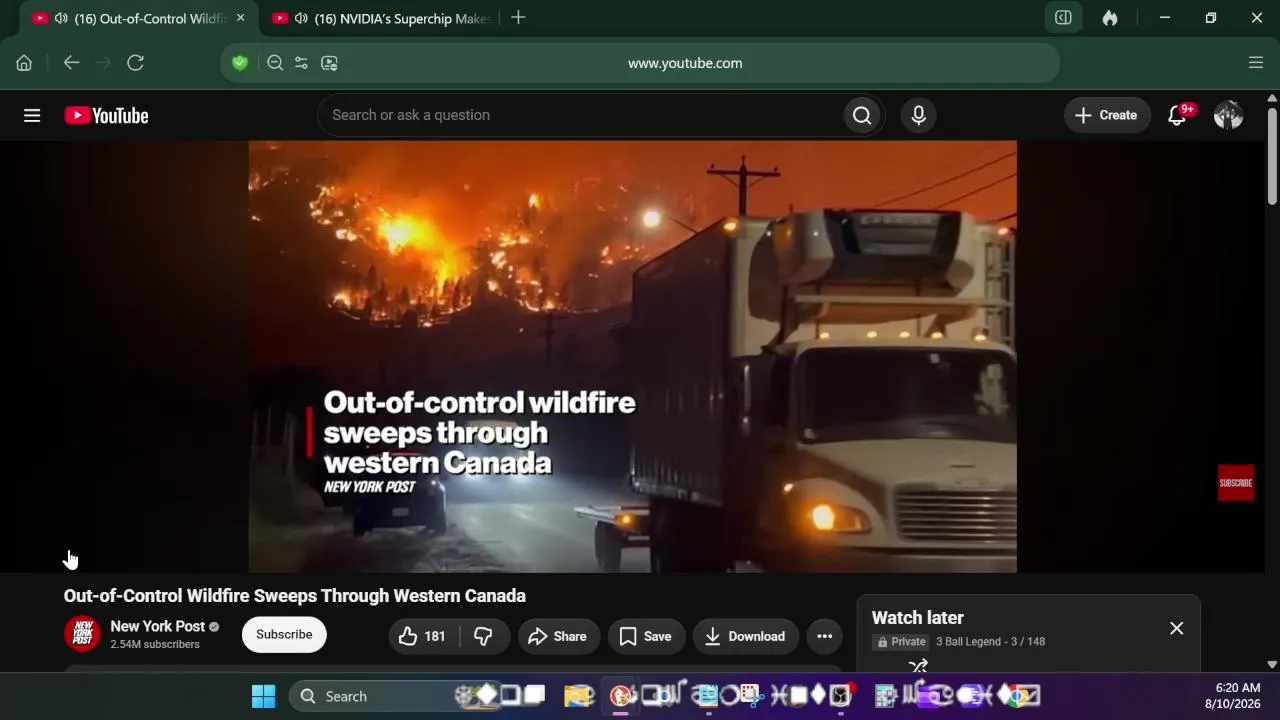The height and width of the screenshot is (720, 1280).
Task: Subscribe to New York Post channel
Action: [x=284, y=635]
